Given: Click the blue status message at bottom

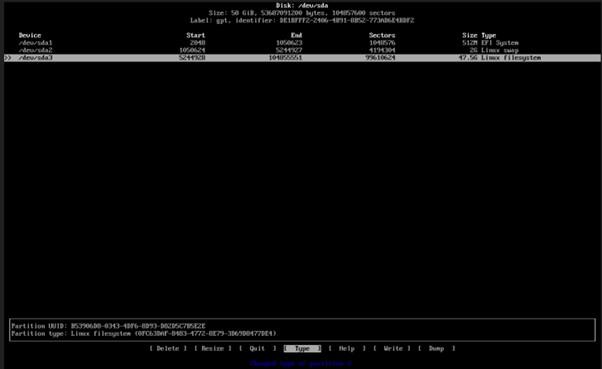Looking at the screenshot, I should point(301,363).
